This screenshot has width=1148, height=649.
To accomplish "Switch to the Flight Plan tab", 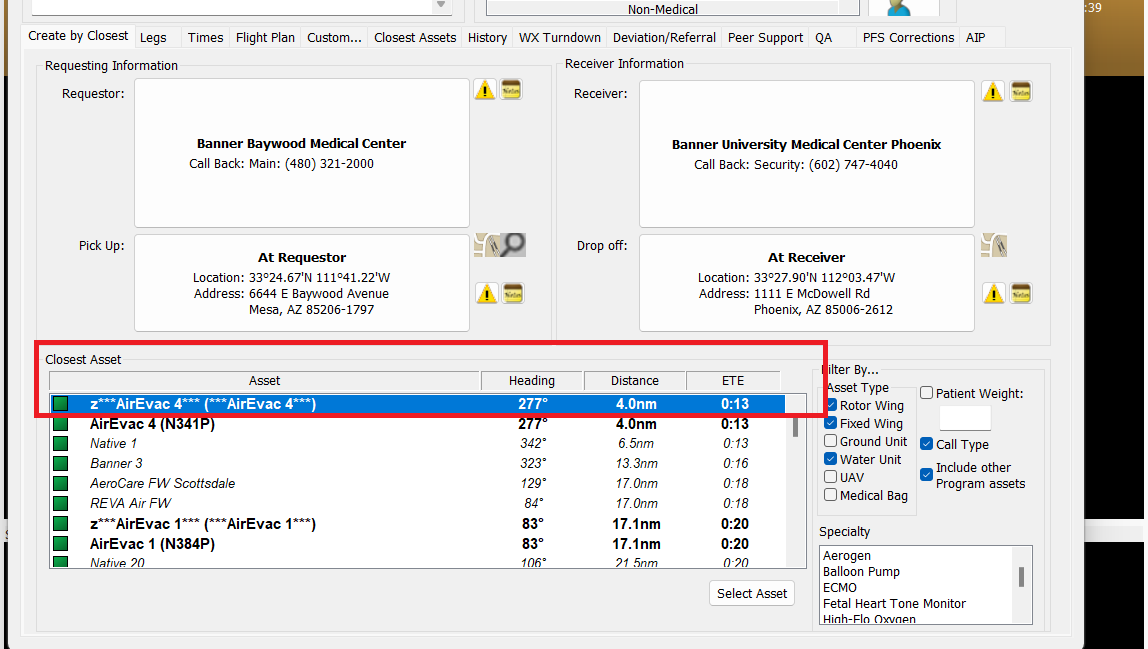I will tap(265, 38).
